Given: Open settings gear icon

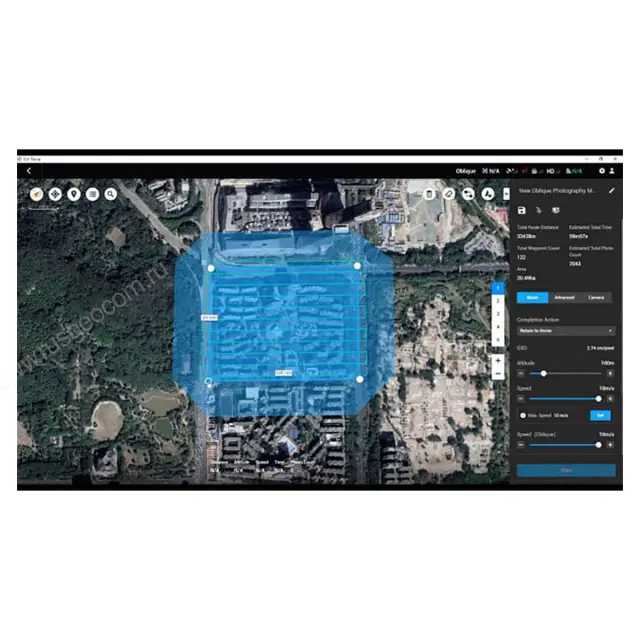Looking at the screenshot, I should 601,171.
